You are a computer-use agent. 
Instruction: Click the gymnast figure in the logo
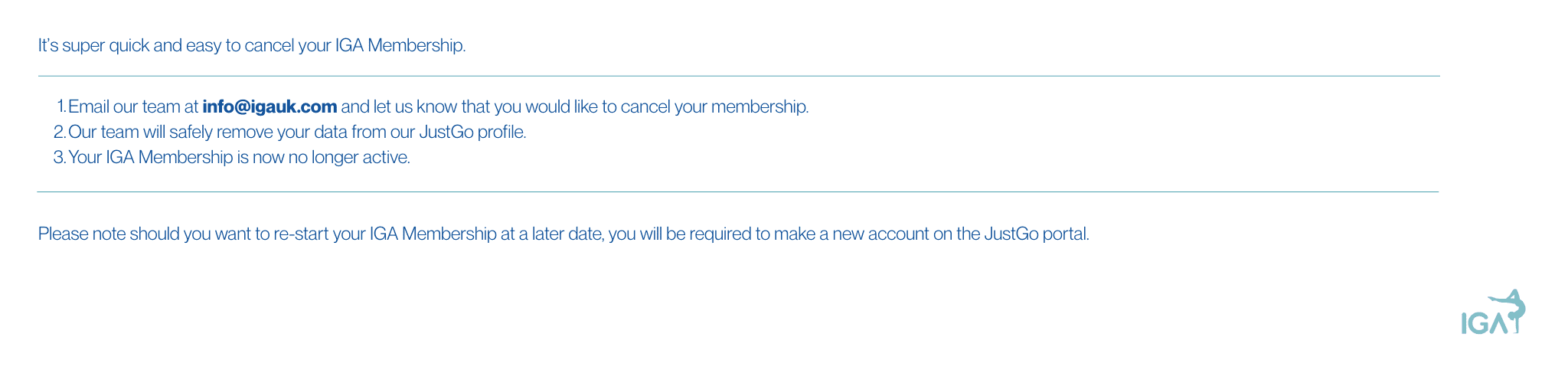click(1509, 309)
